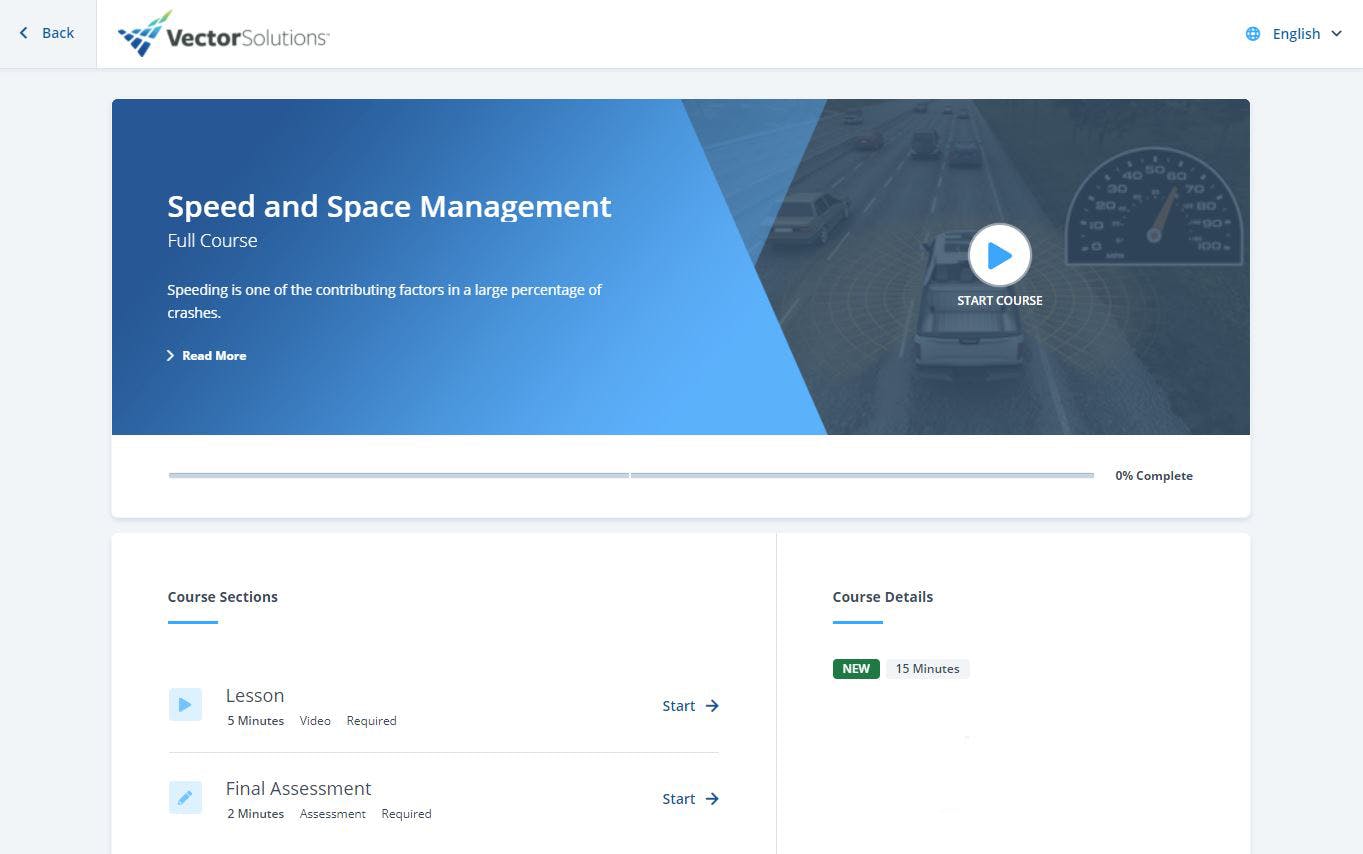This screenshot has height=854, width=1363.
Task: Click the arrow icon next to Final Assessment Start
Action: coord(712,798)
